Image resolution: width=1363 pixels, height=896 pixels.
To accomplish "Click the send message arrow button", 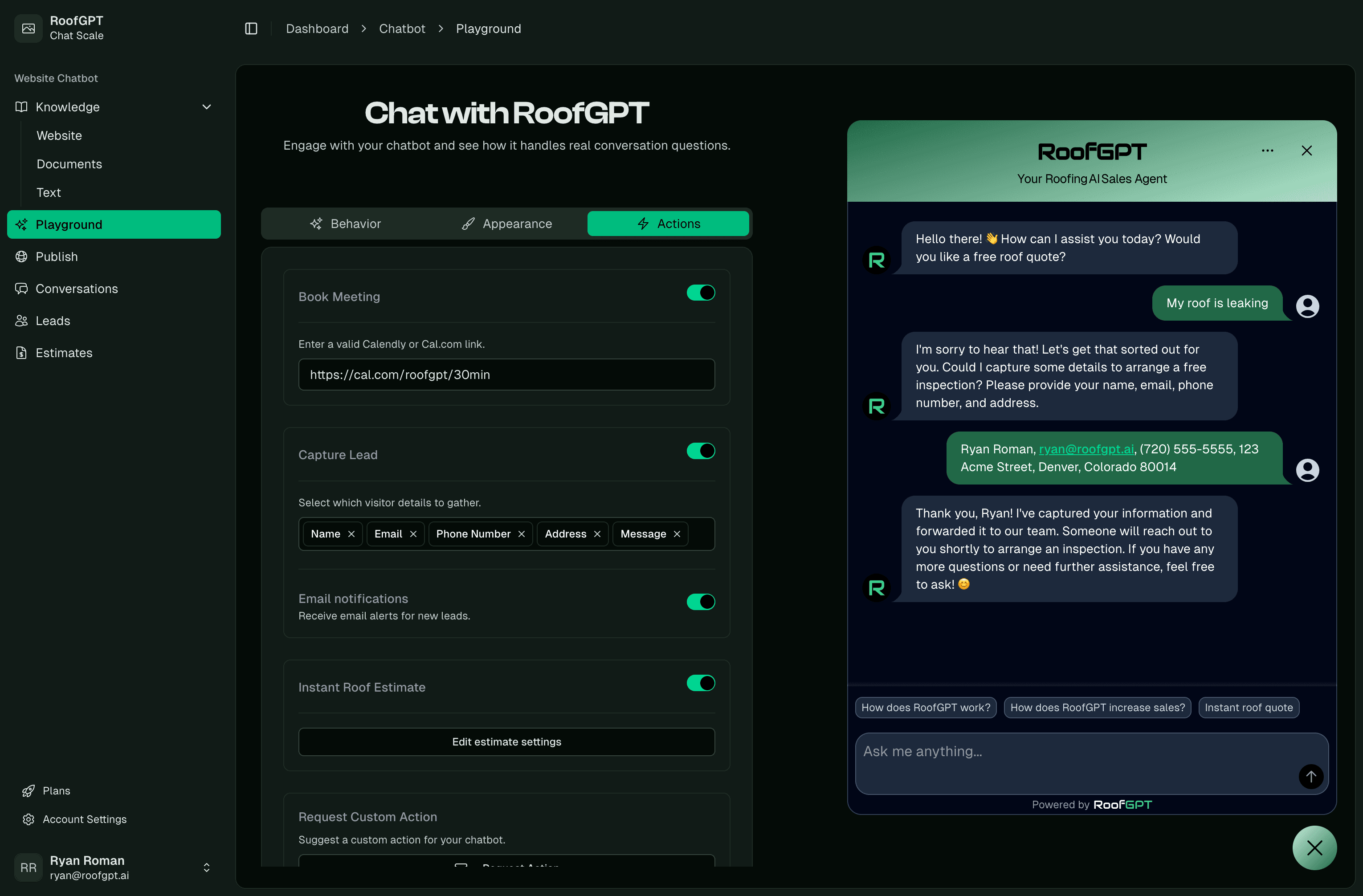I will [1310, 776].
